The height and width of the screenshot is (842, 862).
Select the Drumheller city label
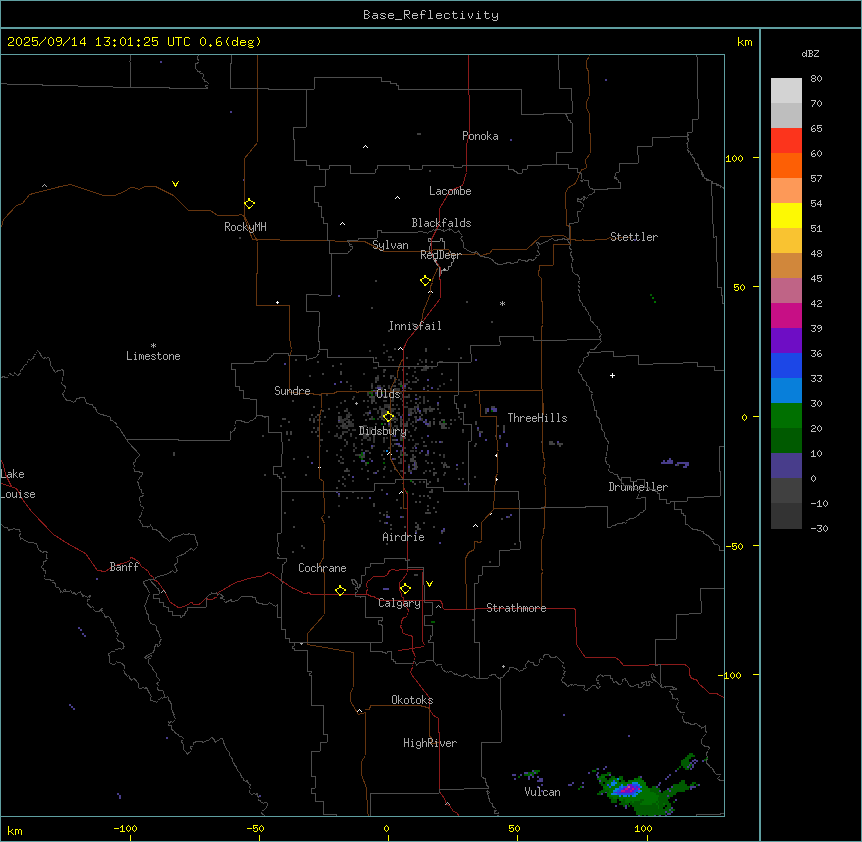coord(638,487)
